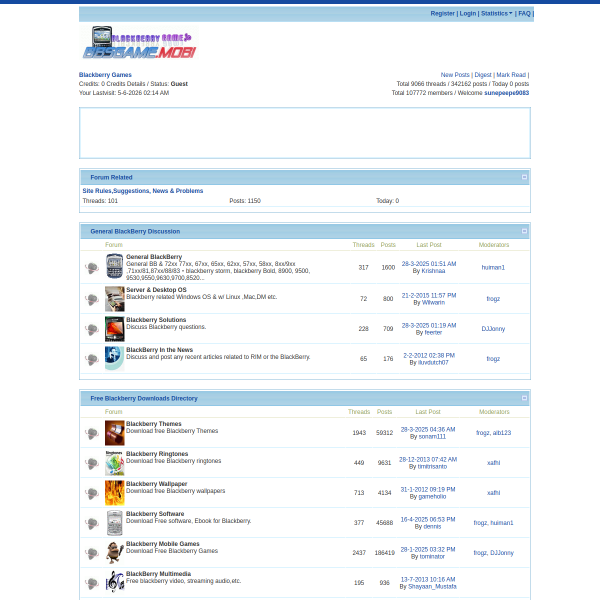The height and width of the screenshot is (600, 600).
Task: Open Server & Desktop OS forum title
Action: pos(156,290)
